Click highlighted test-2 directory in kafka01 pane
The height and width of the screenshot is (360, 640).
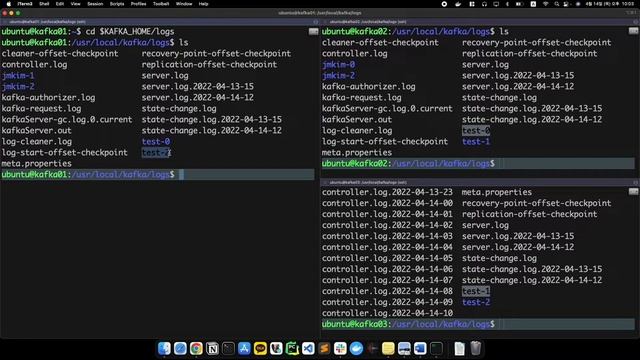pos(156,153)
